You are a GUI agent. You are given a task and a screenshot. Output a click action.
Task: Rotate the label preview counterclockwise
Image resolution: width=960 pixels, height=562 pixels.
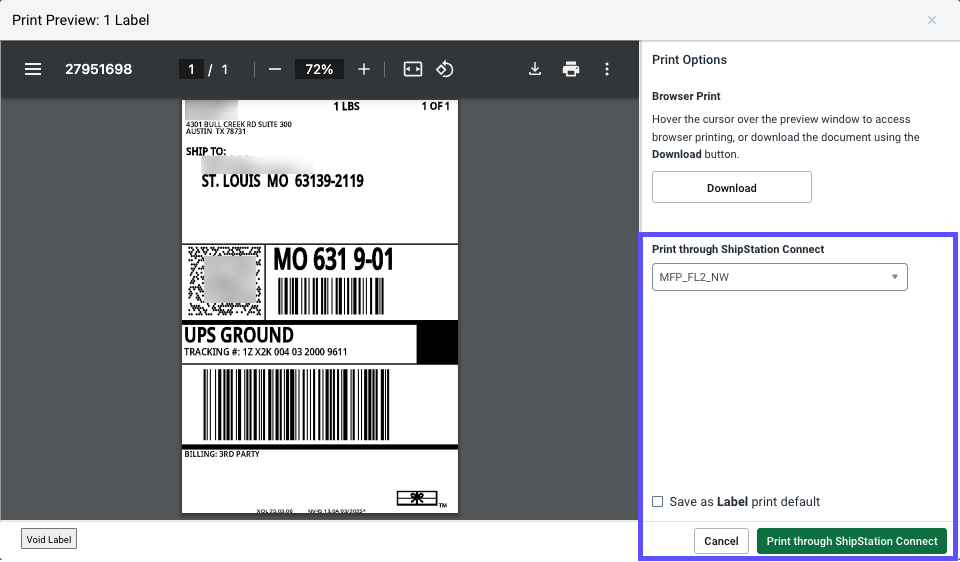point(446,69)
